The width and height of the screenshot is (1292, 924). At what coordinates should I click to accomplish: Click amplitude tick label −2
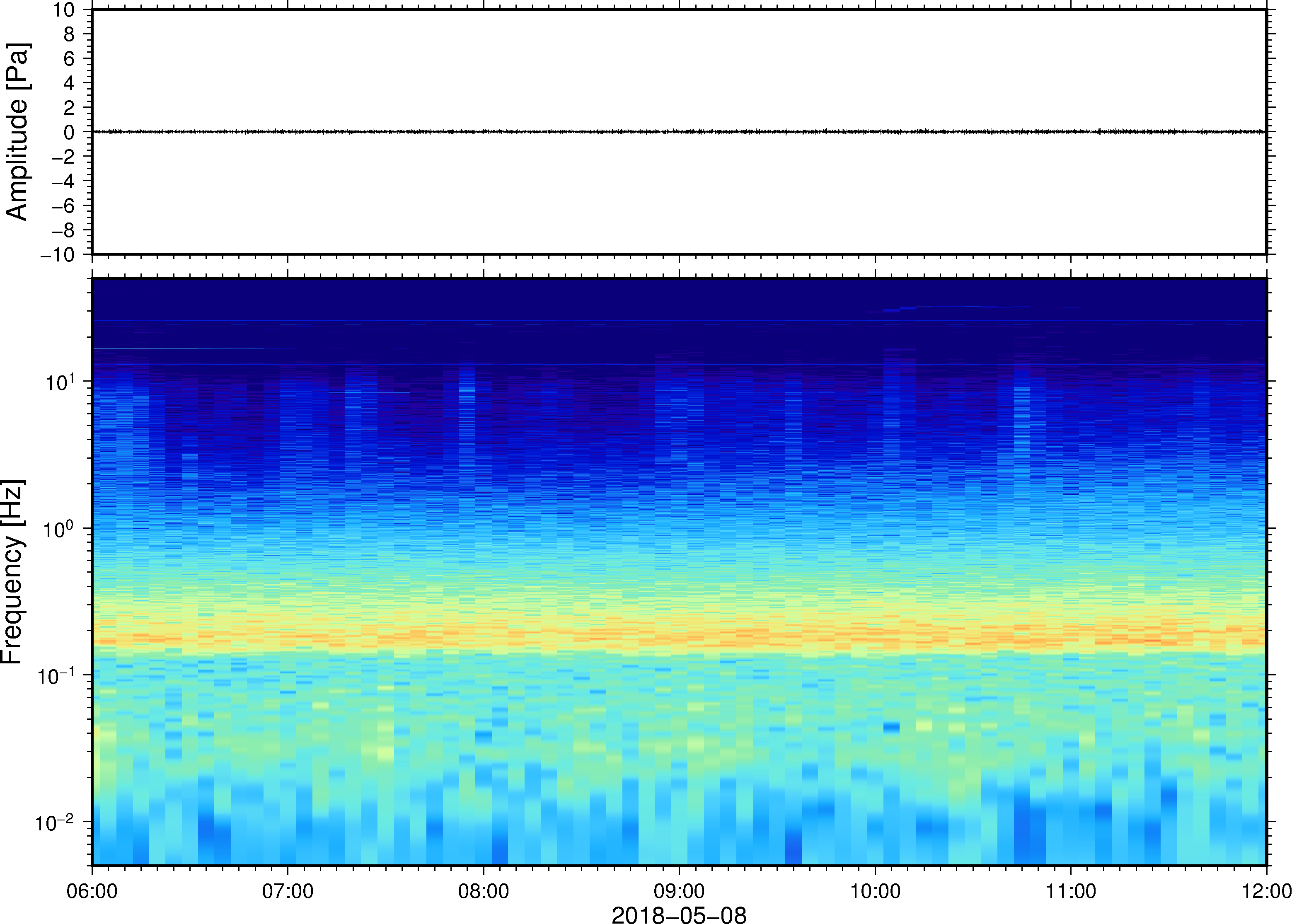coord(63,157)
